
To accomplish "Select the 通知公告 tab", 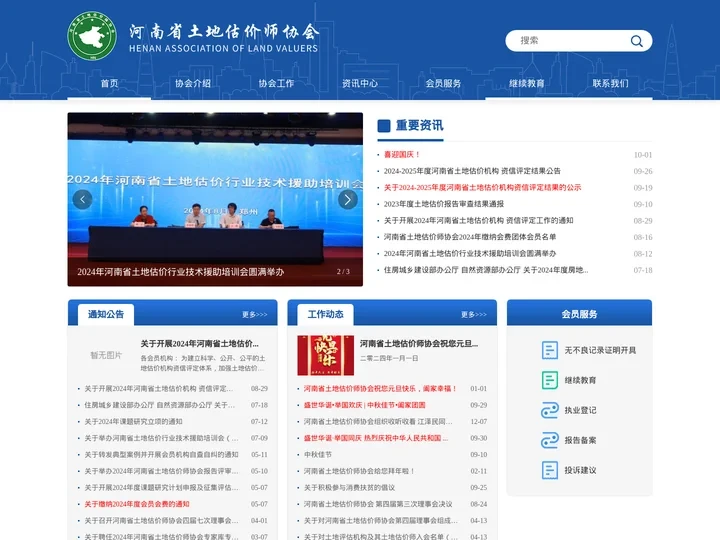I will pos(106,315).
